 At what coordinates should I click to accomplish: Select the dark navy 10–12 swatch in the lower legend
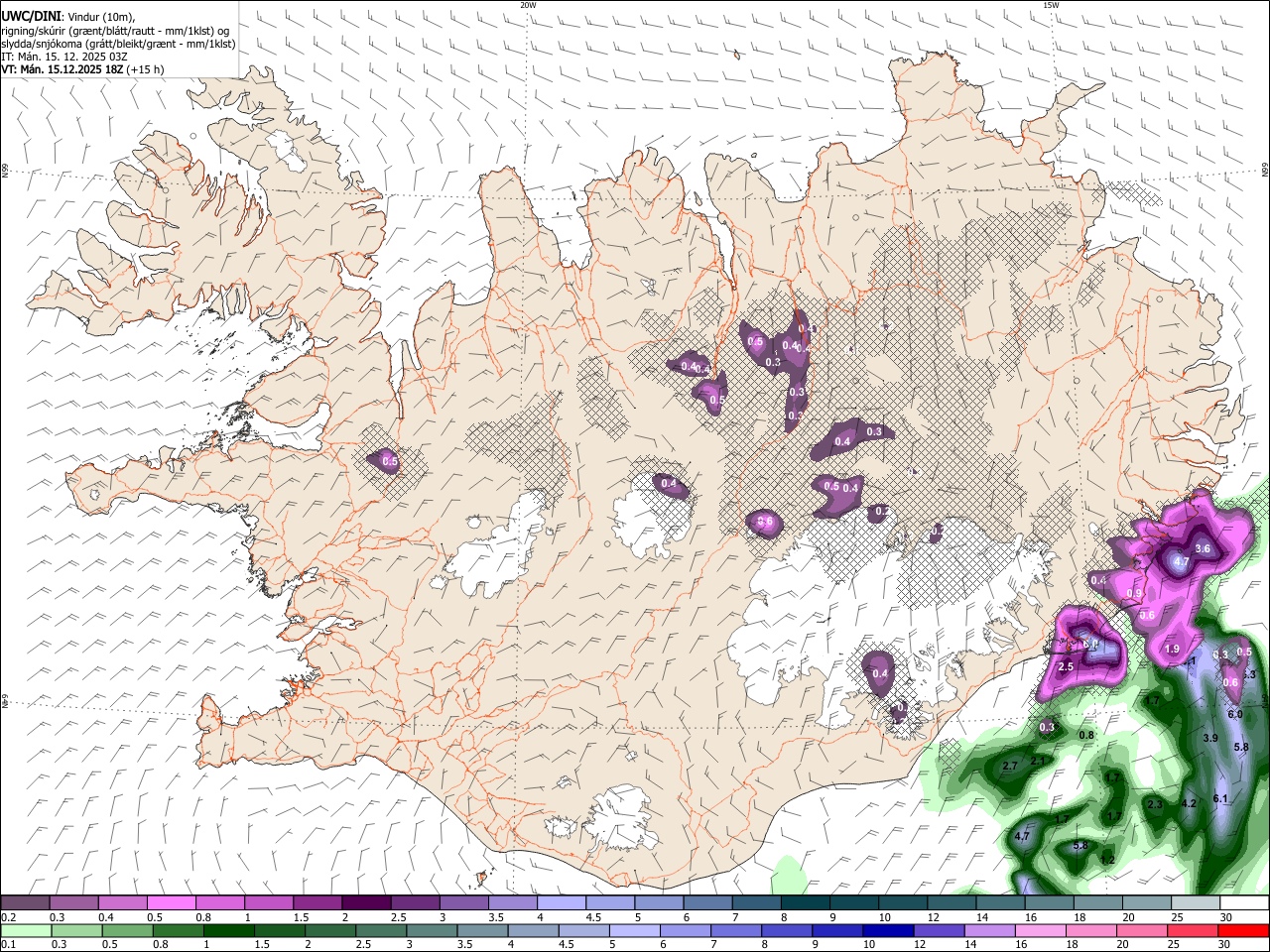pos(886,931)
